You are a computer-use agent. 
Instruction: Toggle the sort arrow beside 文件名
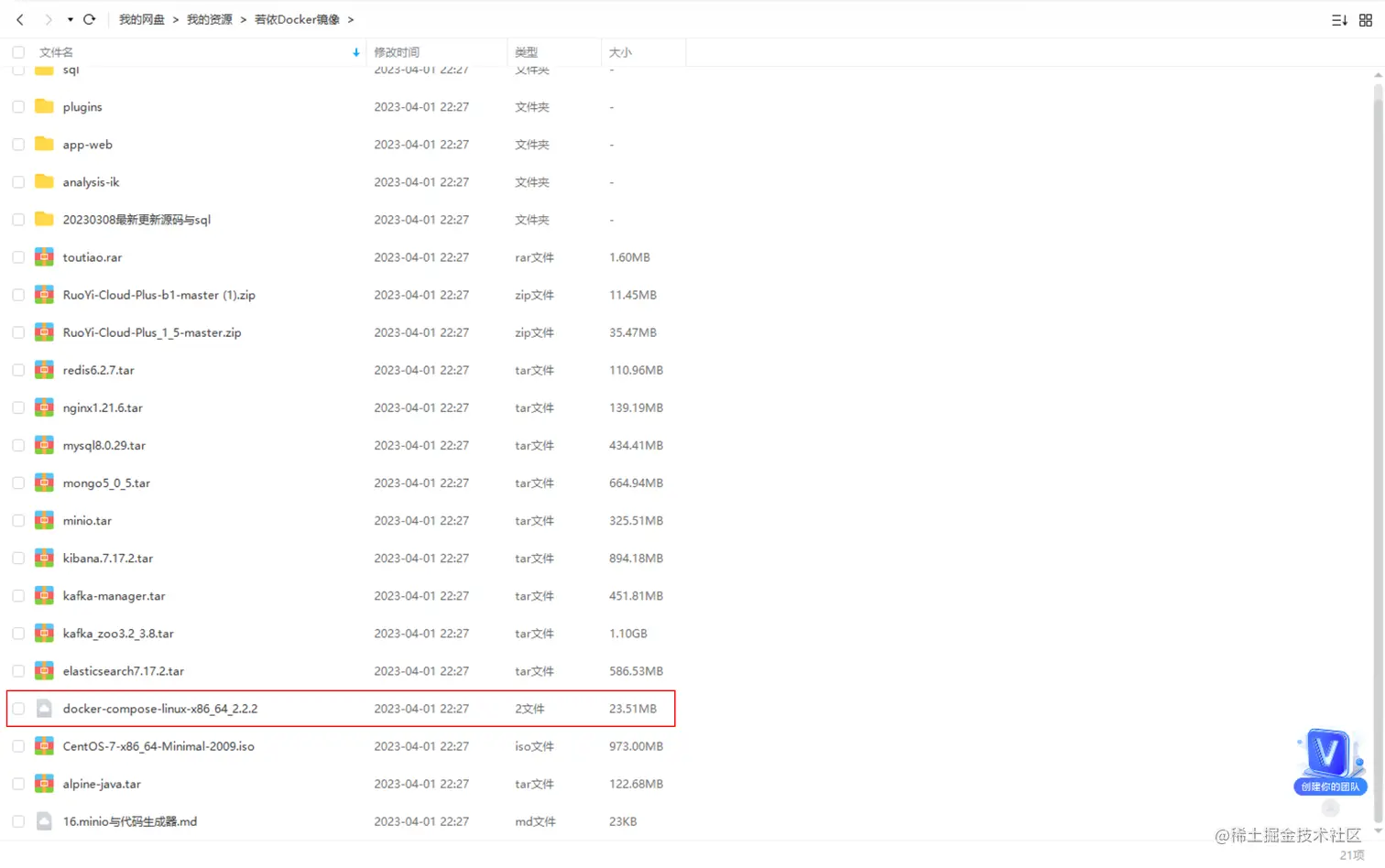pos(356,52)
